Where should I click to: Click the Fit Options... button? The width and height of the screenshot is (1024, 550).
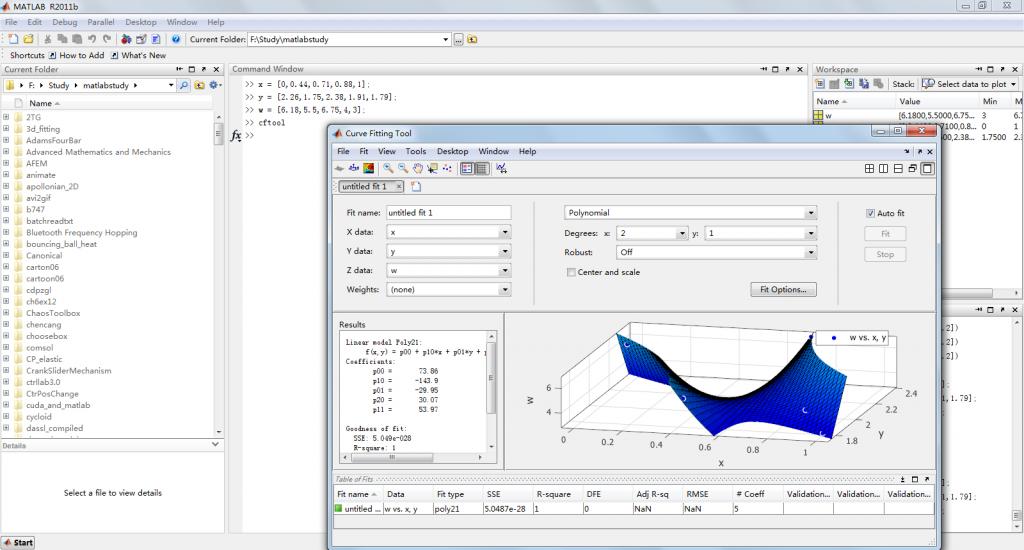click(782, 290)
